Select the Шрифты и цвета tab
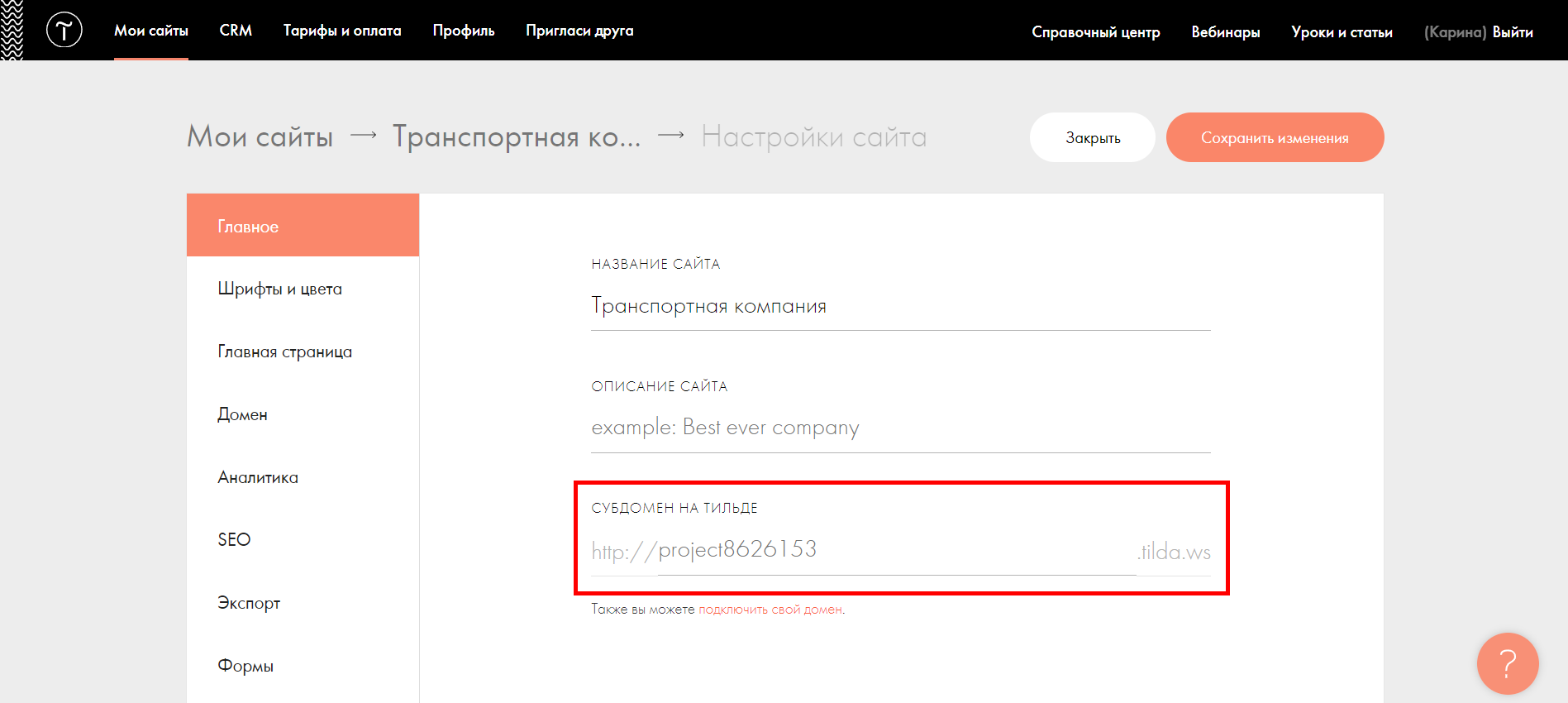The width and height of the screenshot is (1568, 703). point(279,289)
